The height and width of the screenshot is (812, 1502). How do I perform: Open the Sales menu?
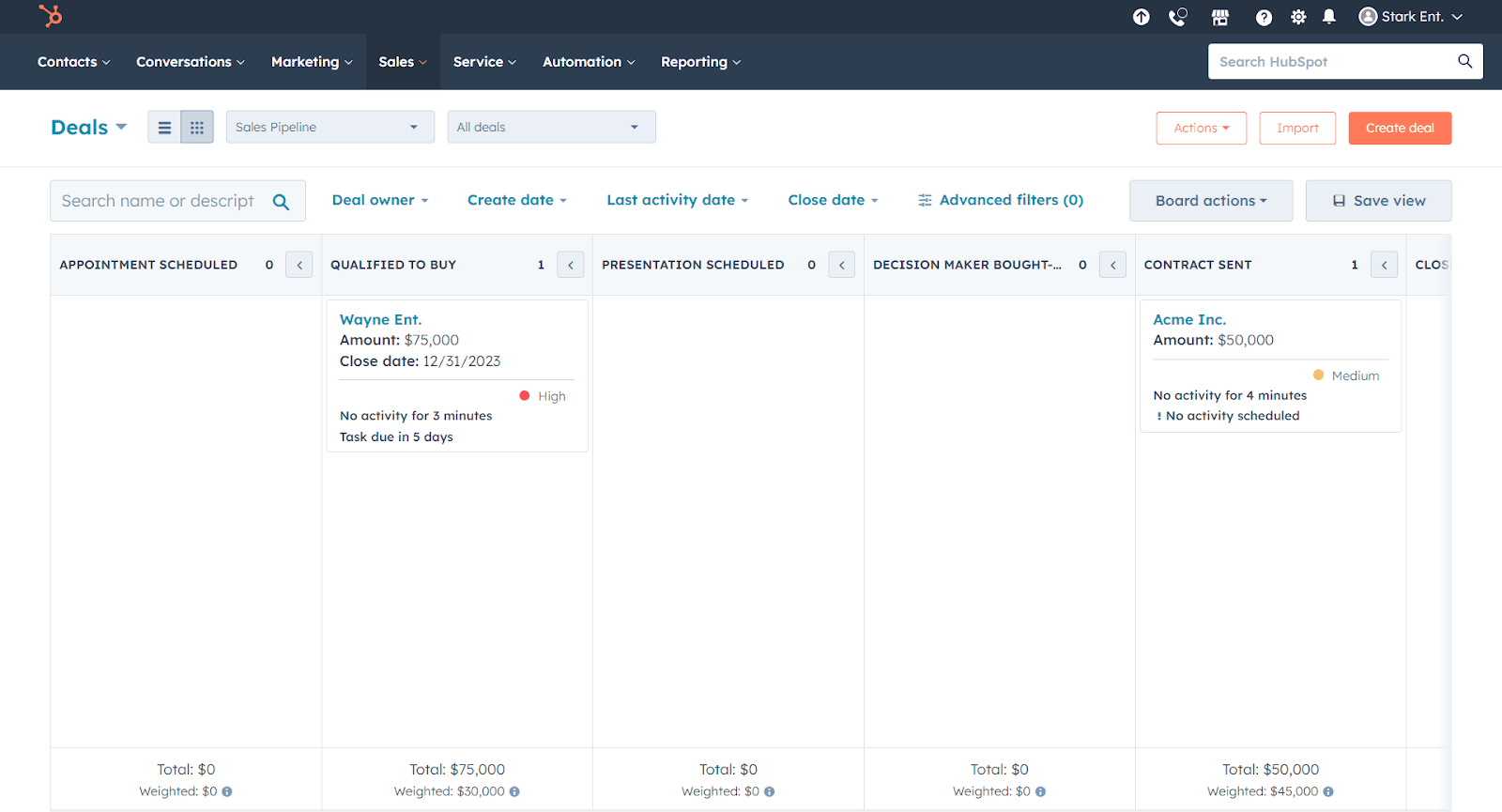[403, 62]
